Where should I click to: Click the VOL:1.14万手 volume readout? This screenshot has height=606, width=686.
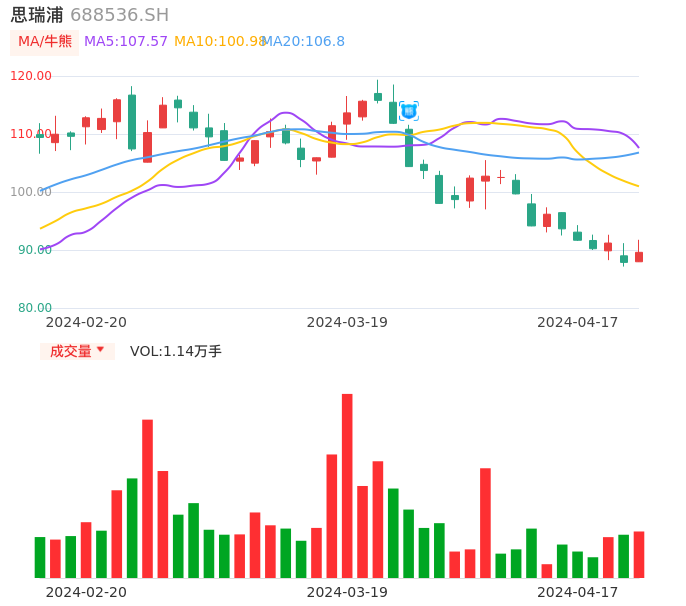coord(176,351)
